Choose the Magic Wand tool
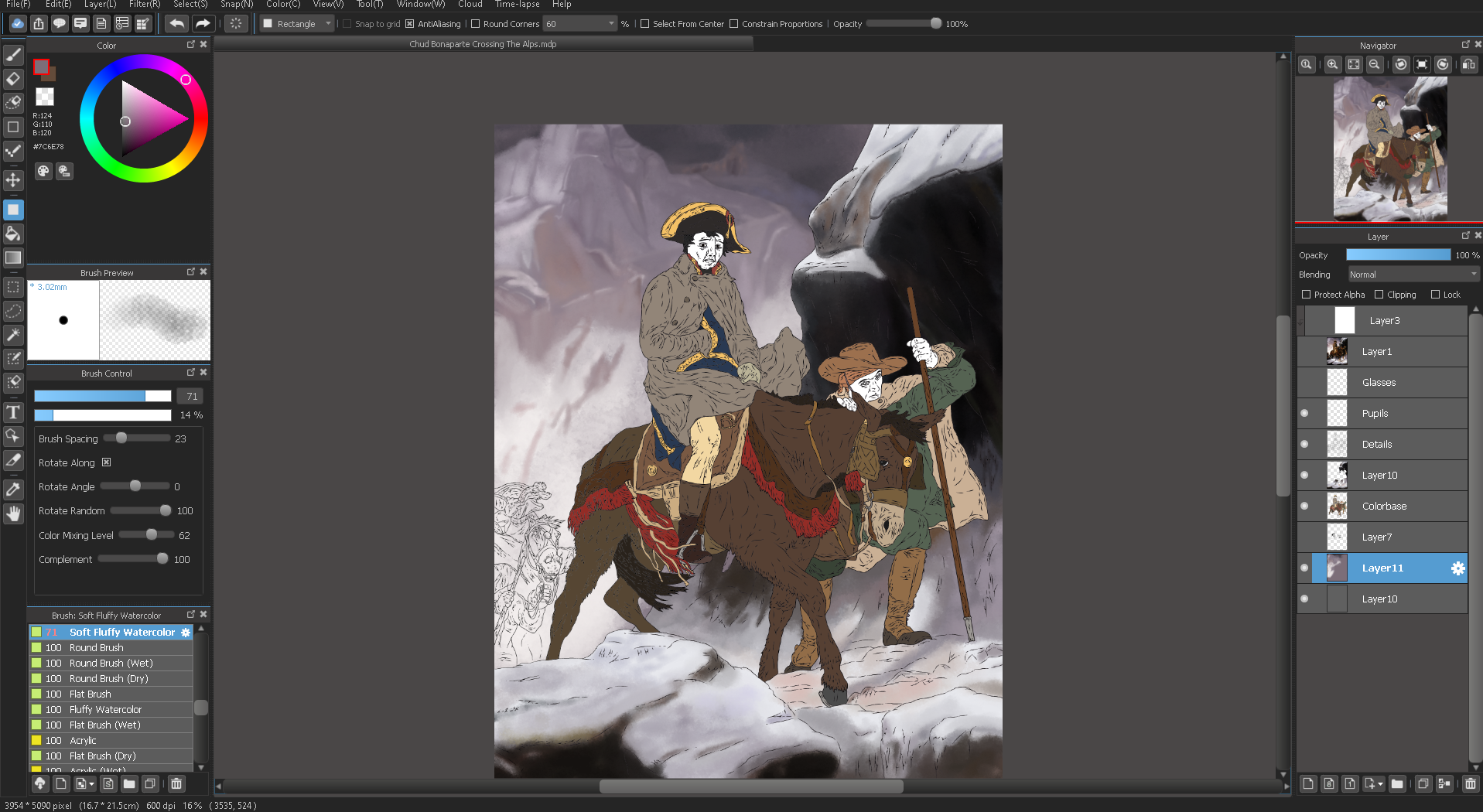Viewport: 1483px width, 812px height. (x=13, y=335)
